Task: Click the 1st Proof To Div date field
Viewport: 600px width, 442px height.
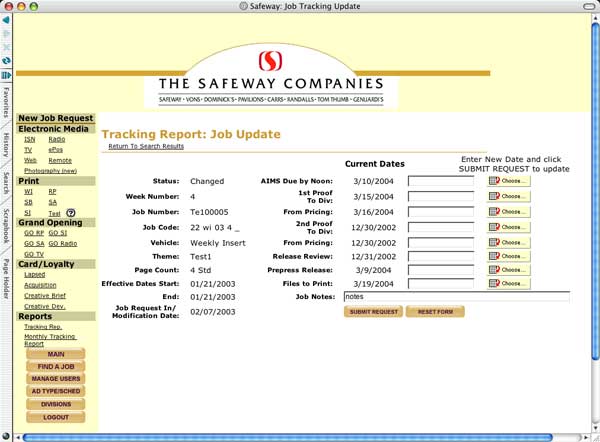Action: coord(441,196)
